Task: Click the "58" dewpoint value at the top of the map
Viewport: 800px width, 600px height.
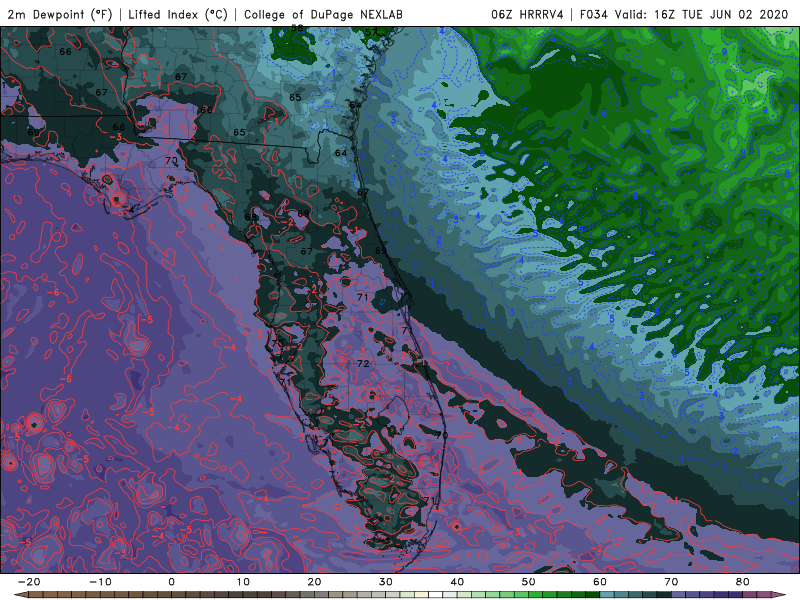Action: (297, 28)
